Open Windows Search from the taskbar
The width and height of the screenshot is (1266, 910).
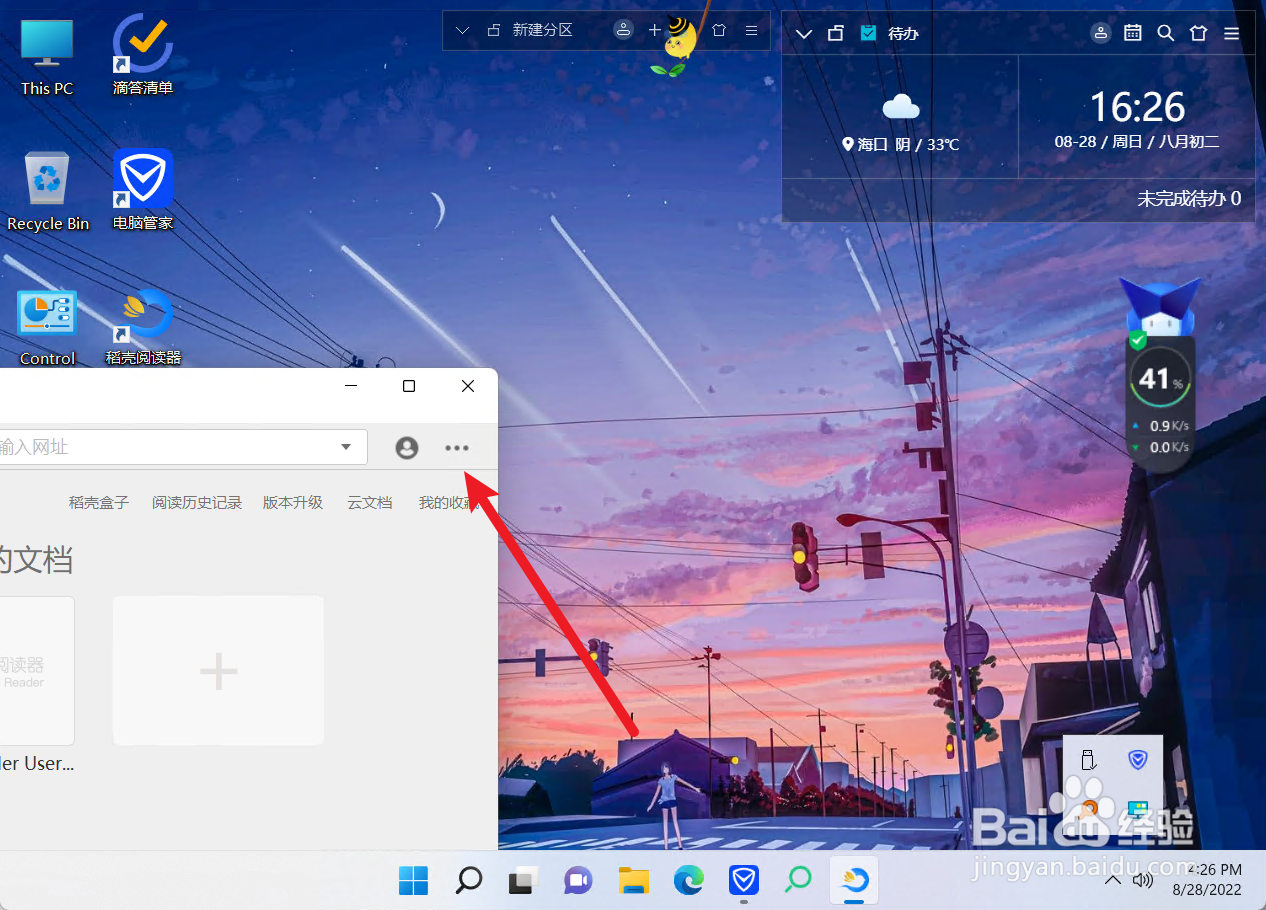pyautogui.click(x=469, y=880)
